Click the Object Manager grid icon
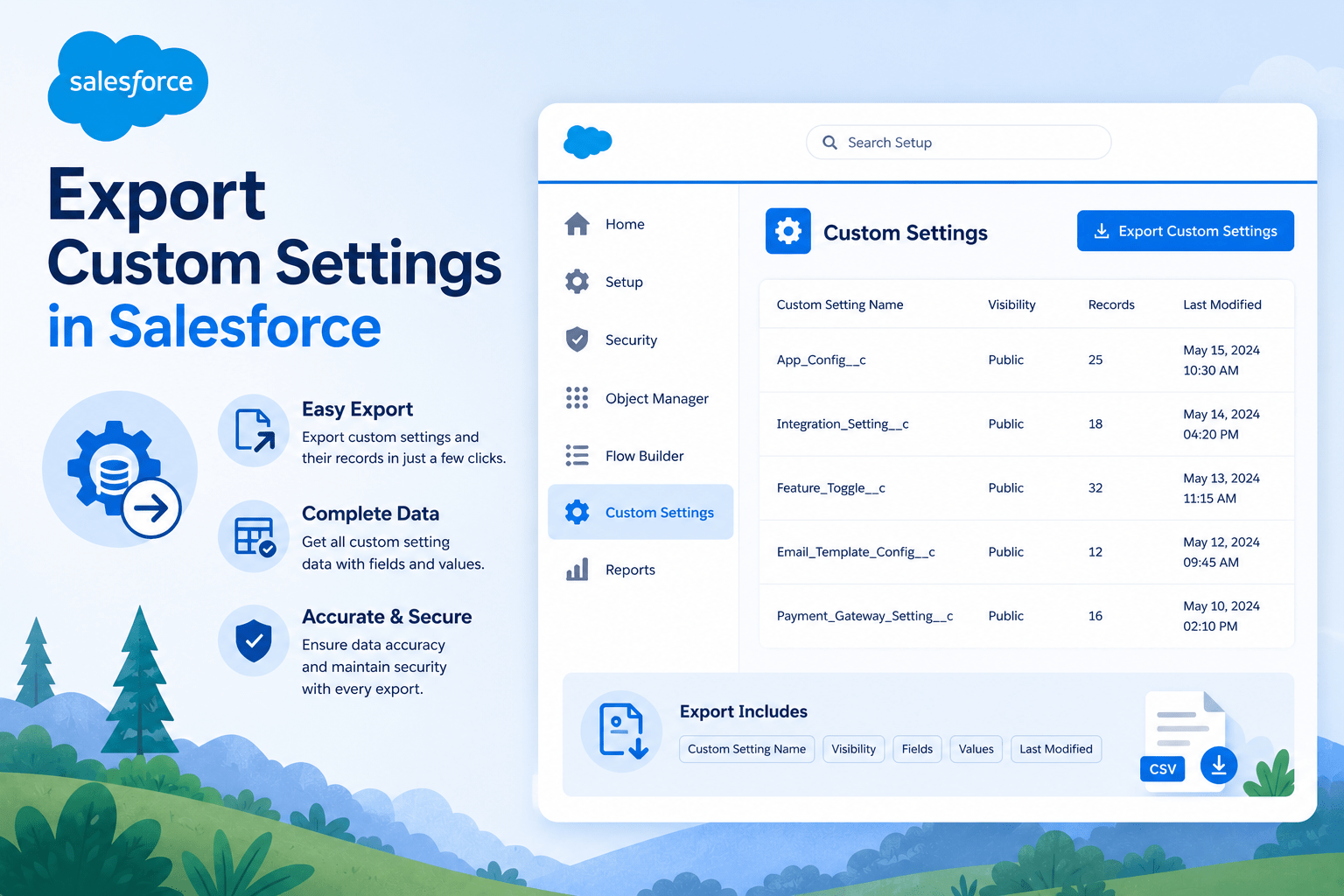The height and width of the screenshot is (896, 1344). pos(577,398)
